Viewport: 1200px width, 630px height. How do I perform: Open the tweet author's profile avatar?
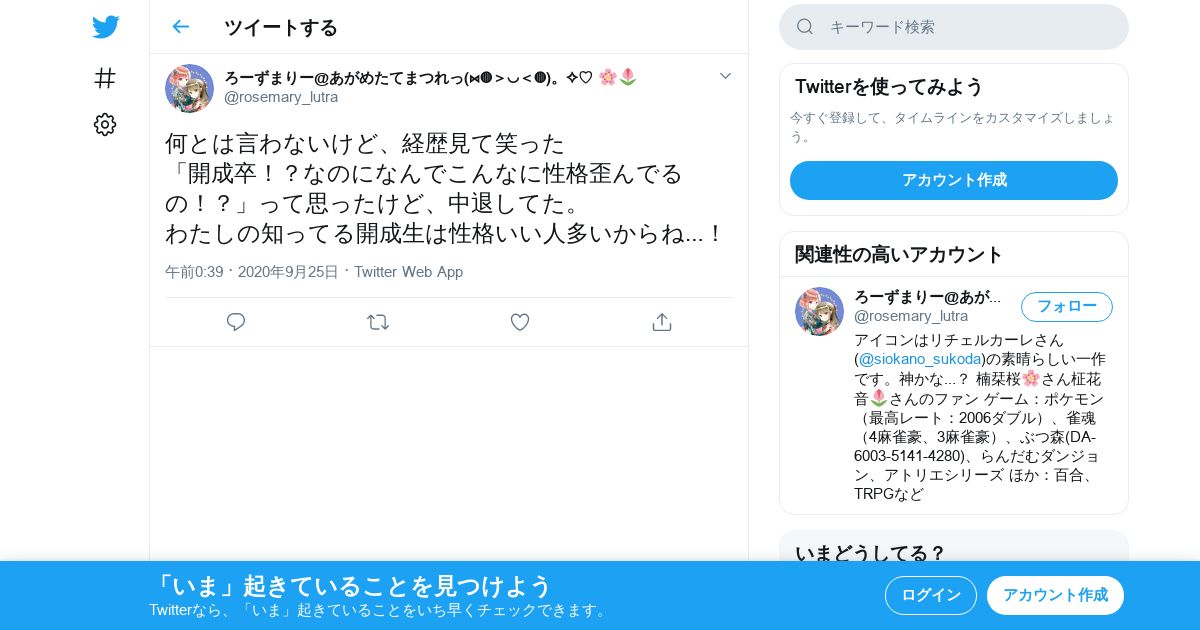[189, 88]
